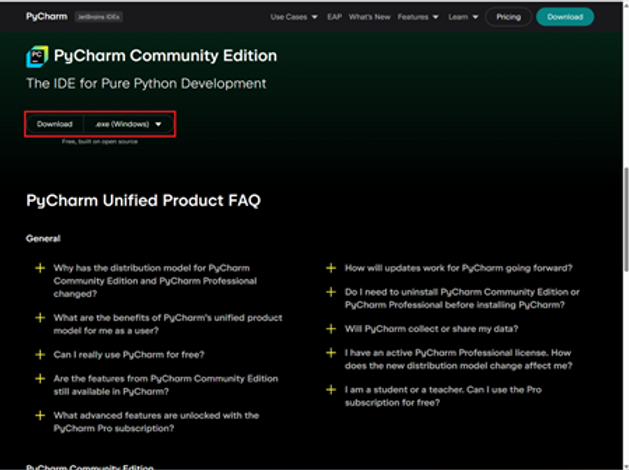The height and width of the screenshot is (470, 629).
Task: Open question 'What advanced features are unlocked'
Action: click(x=156, y=422)
